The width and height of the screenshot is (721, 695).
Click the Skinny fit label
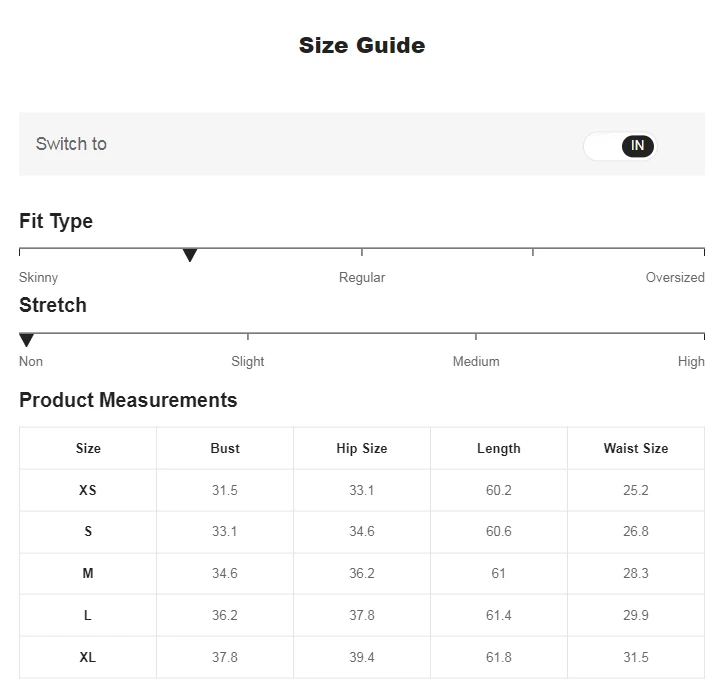39,277
